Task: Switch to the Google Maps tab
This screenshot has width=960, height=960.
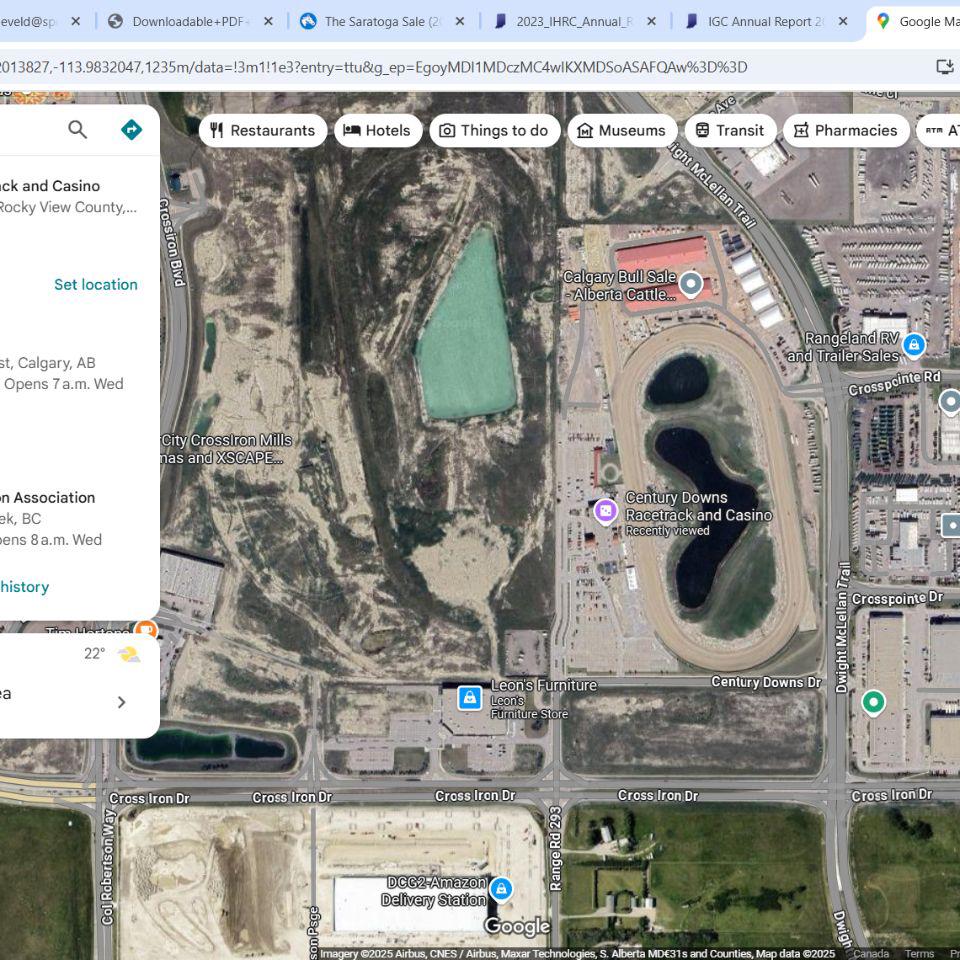Action: [x=918, y=21]
